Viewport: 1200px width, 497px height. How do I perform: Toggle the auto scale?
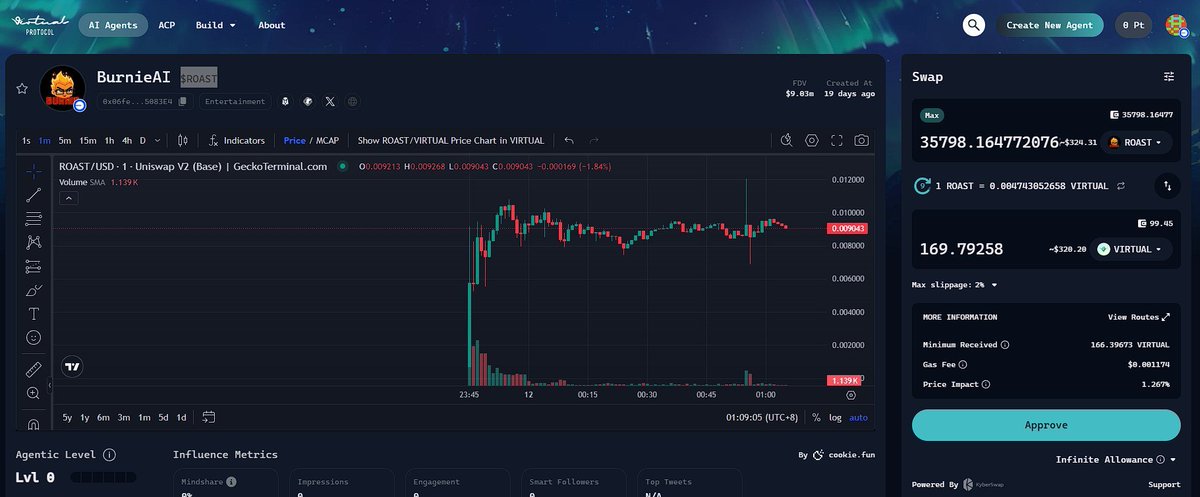click(859, 417)
